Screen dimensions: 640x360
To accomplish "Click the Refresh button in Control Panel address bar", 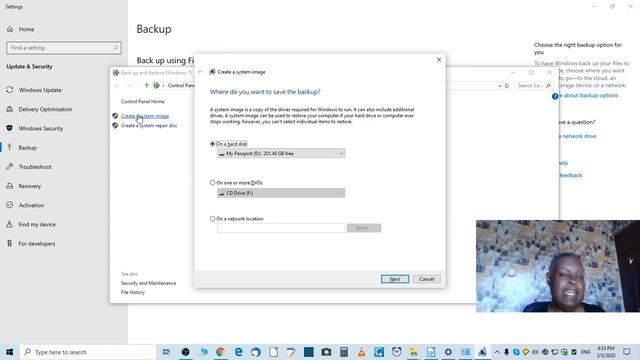I will pos(507,86).
